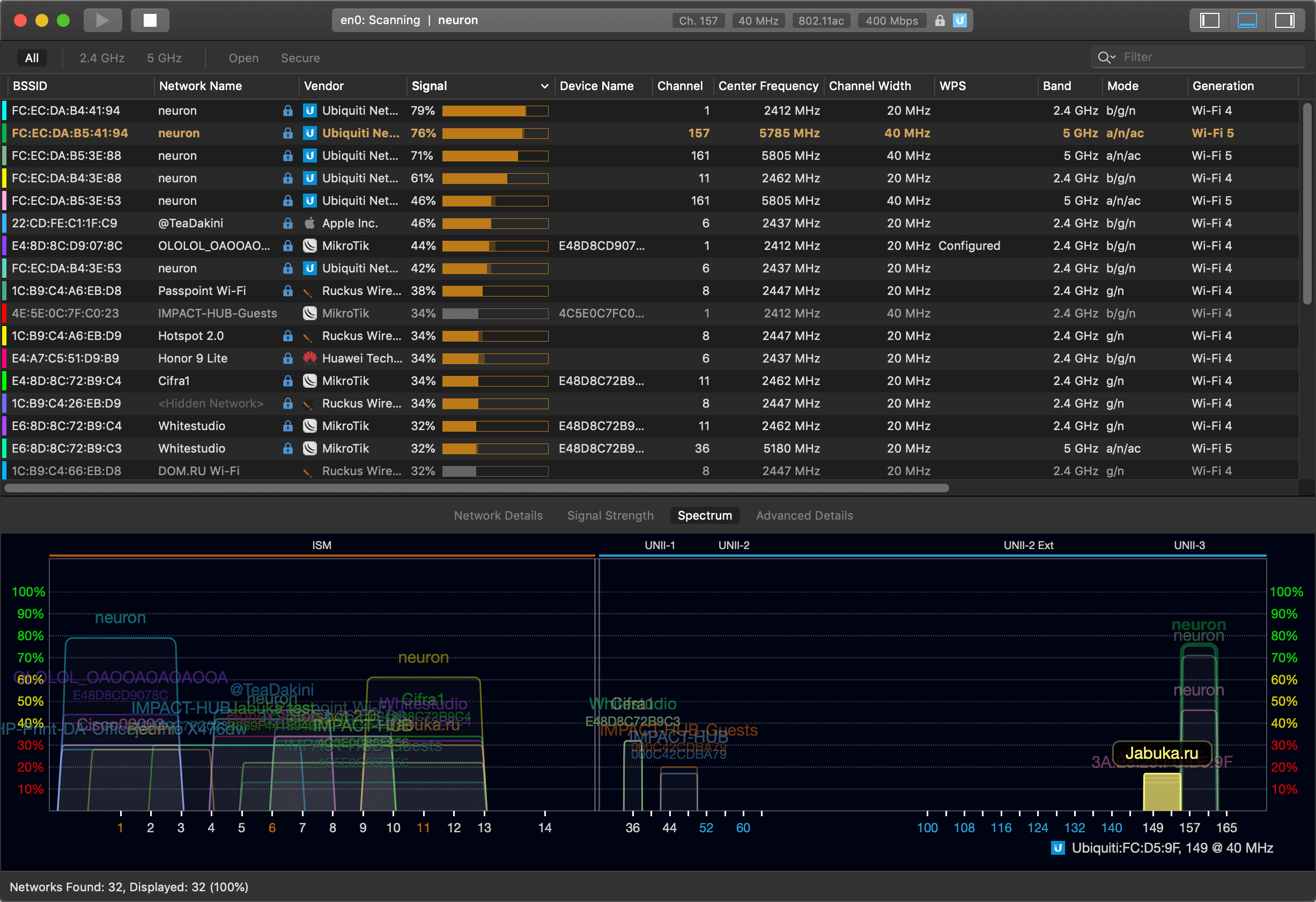Toggle the right sidebar panel icon
The image size is (1316, 902).
tap(1284, 21)
